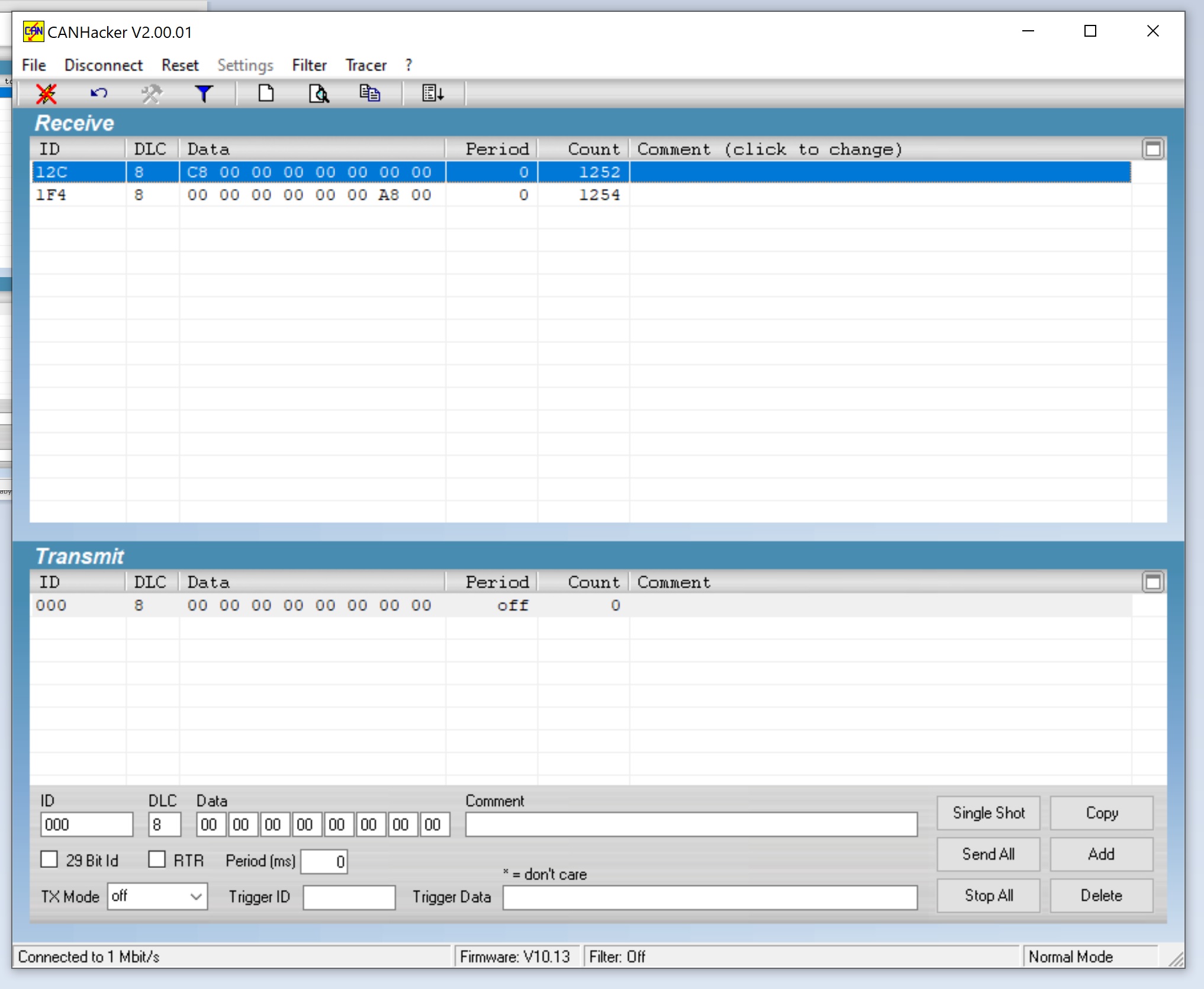Click the Stop All button
Screen dimensions: 1204x989
988,895
